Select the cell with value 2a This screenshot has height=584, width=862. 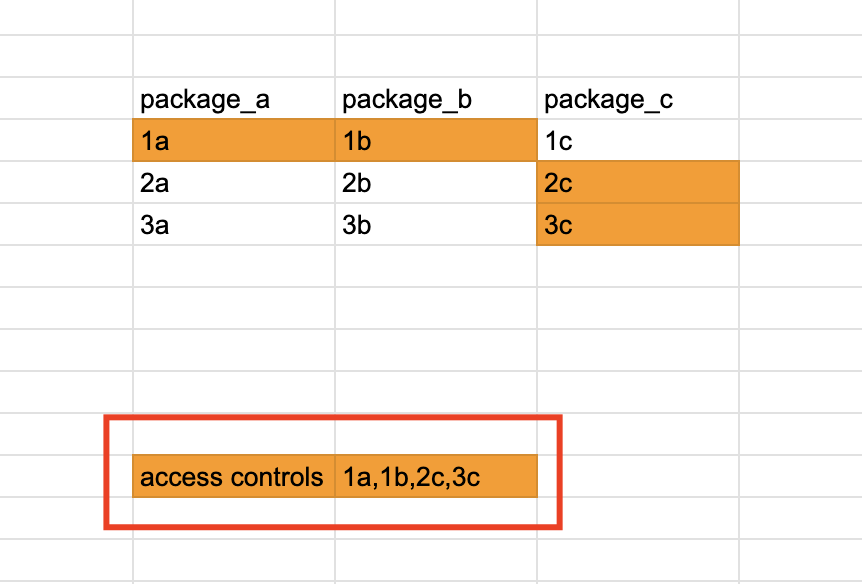[234, 183]
